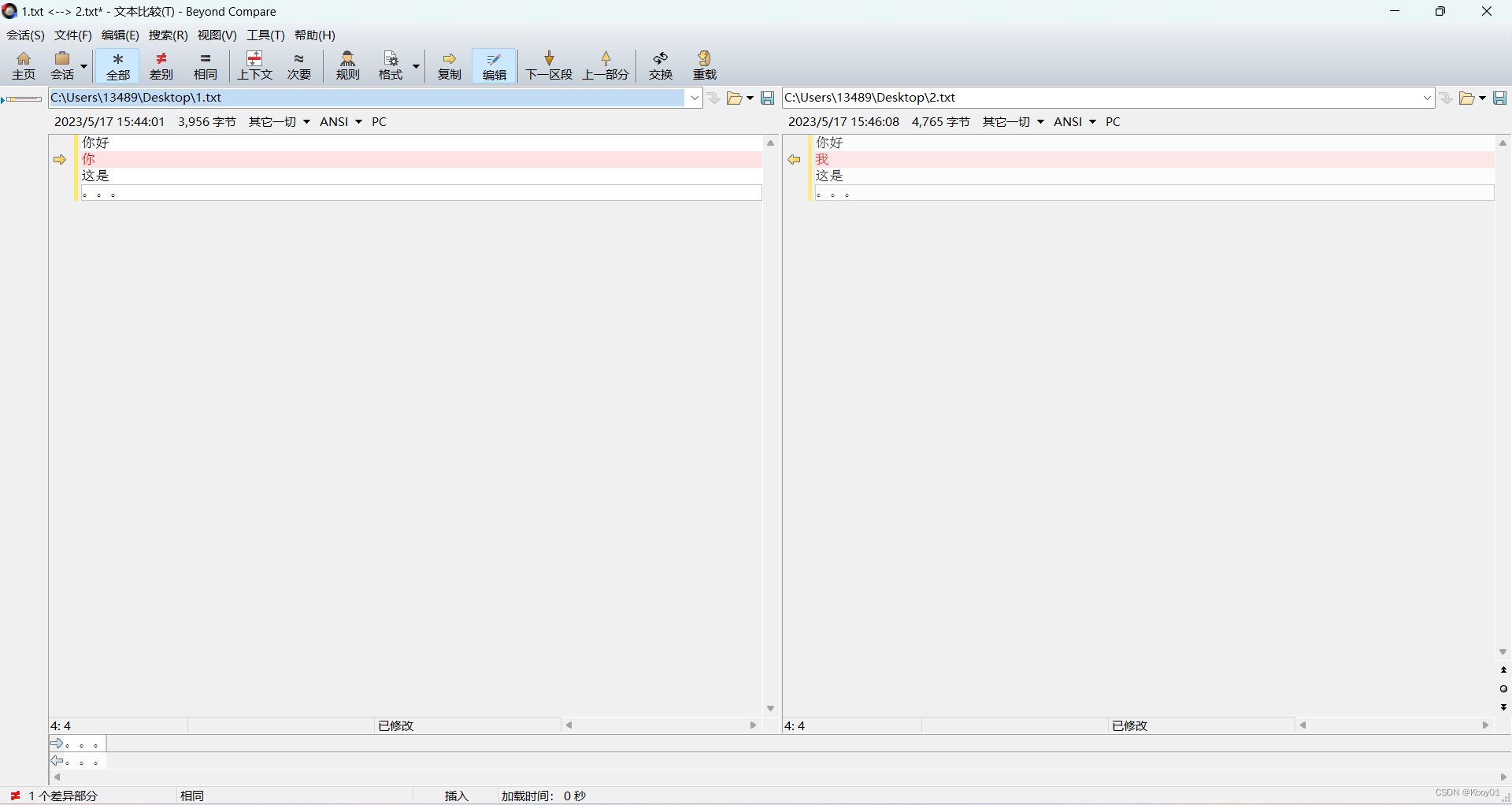The height and width of the screenshot is (805, 1512).
Task: Open the 视图(V) menu
Action: [x=217, y=35]
